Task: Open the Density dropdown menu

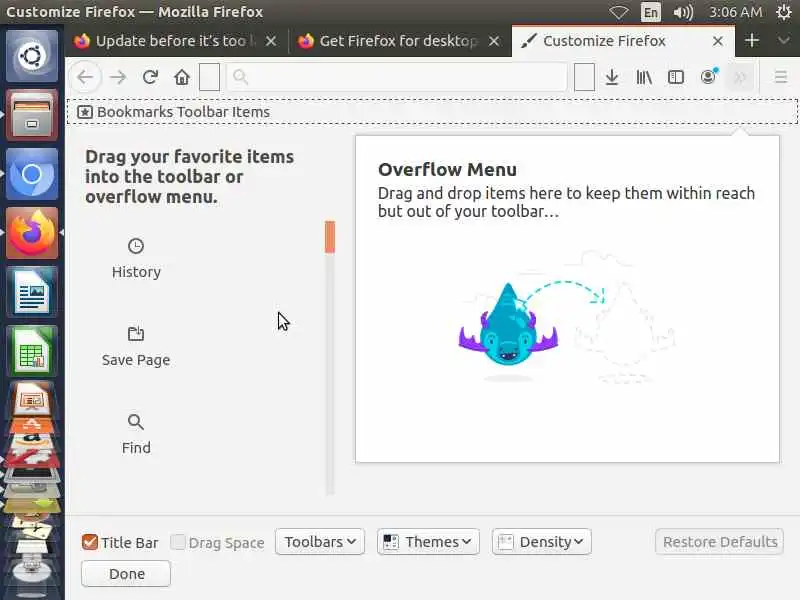Action: [542, 541]
